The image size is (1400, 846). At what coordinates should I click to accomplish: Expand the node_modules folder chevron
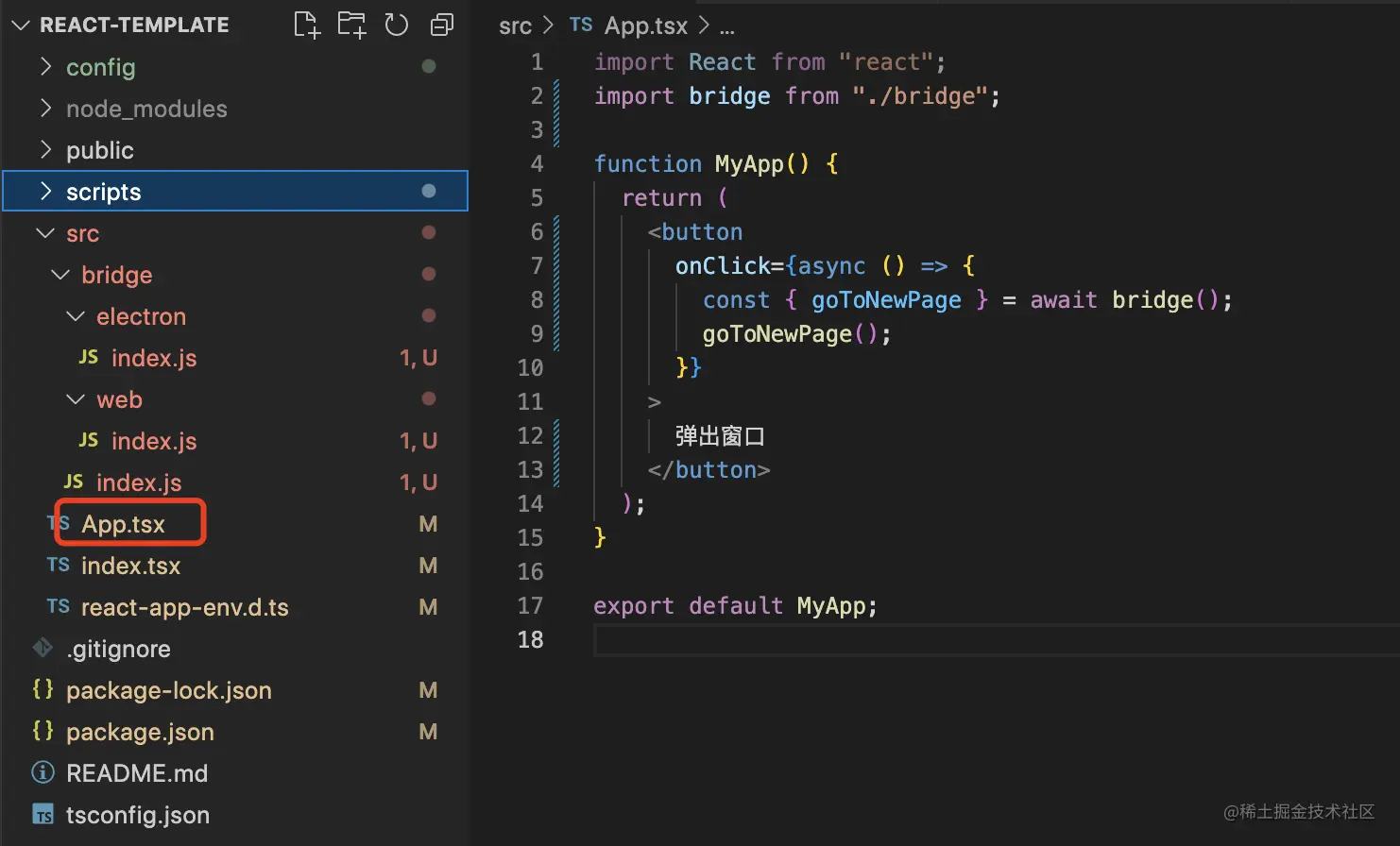pos(45,109)
